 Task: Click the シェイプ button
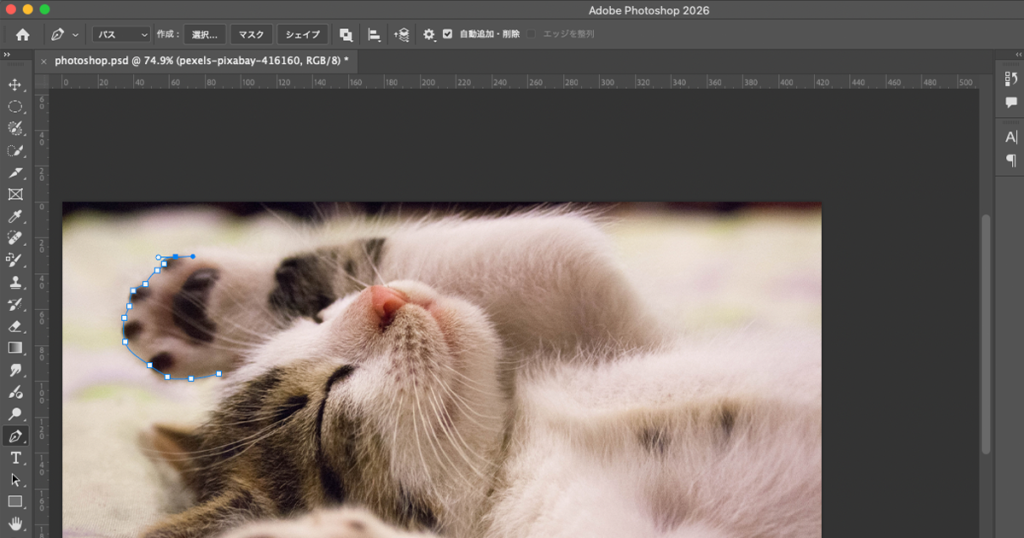(x=302, y=34)
